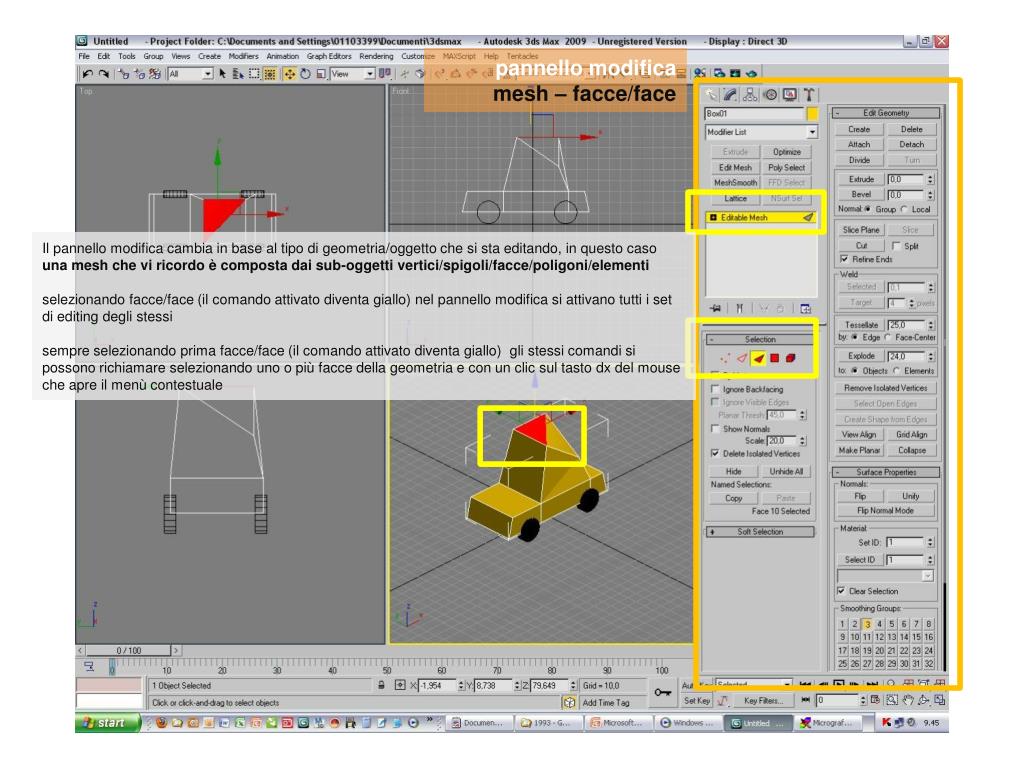This screenshot has width=1024, height=768.
Task: Click the Box01 object color swatch
Action: click(x=812, y=114)
